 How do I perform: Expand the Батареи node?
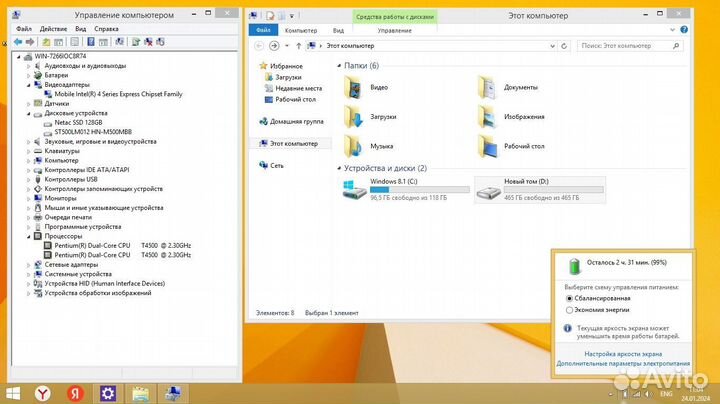coord(28,75)
